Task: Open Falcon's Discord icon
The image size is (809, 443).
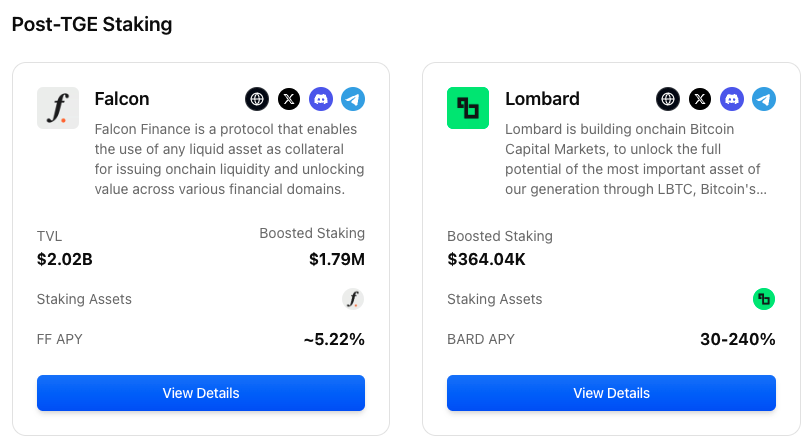Action: (321, 99)
